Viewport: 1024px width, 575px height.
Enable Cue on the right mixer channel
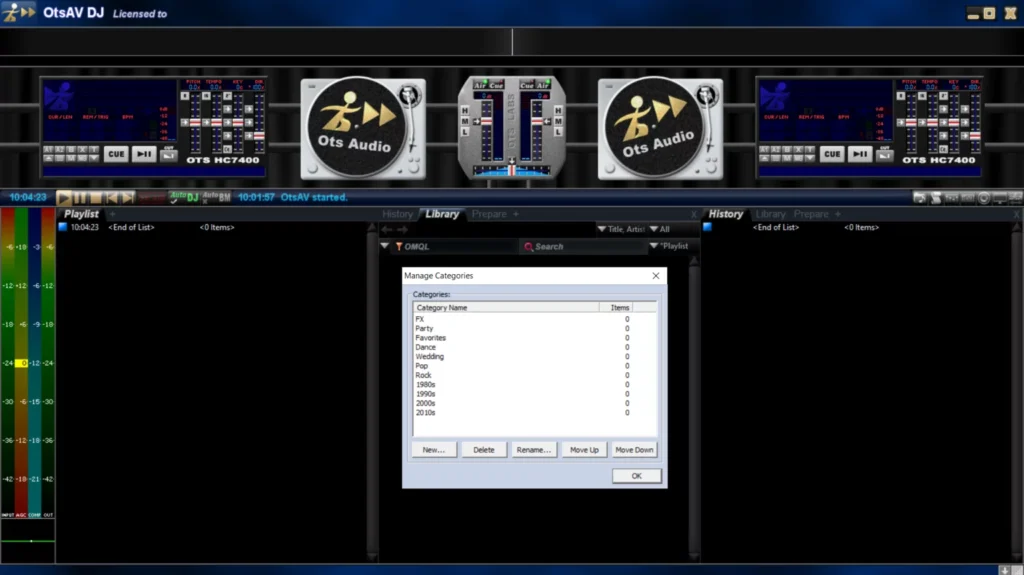(x=527, y=86)
